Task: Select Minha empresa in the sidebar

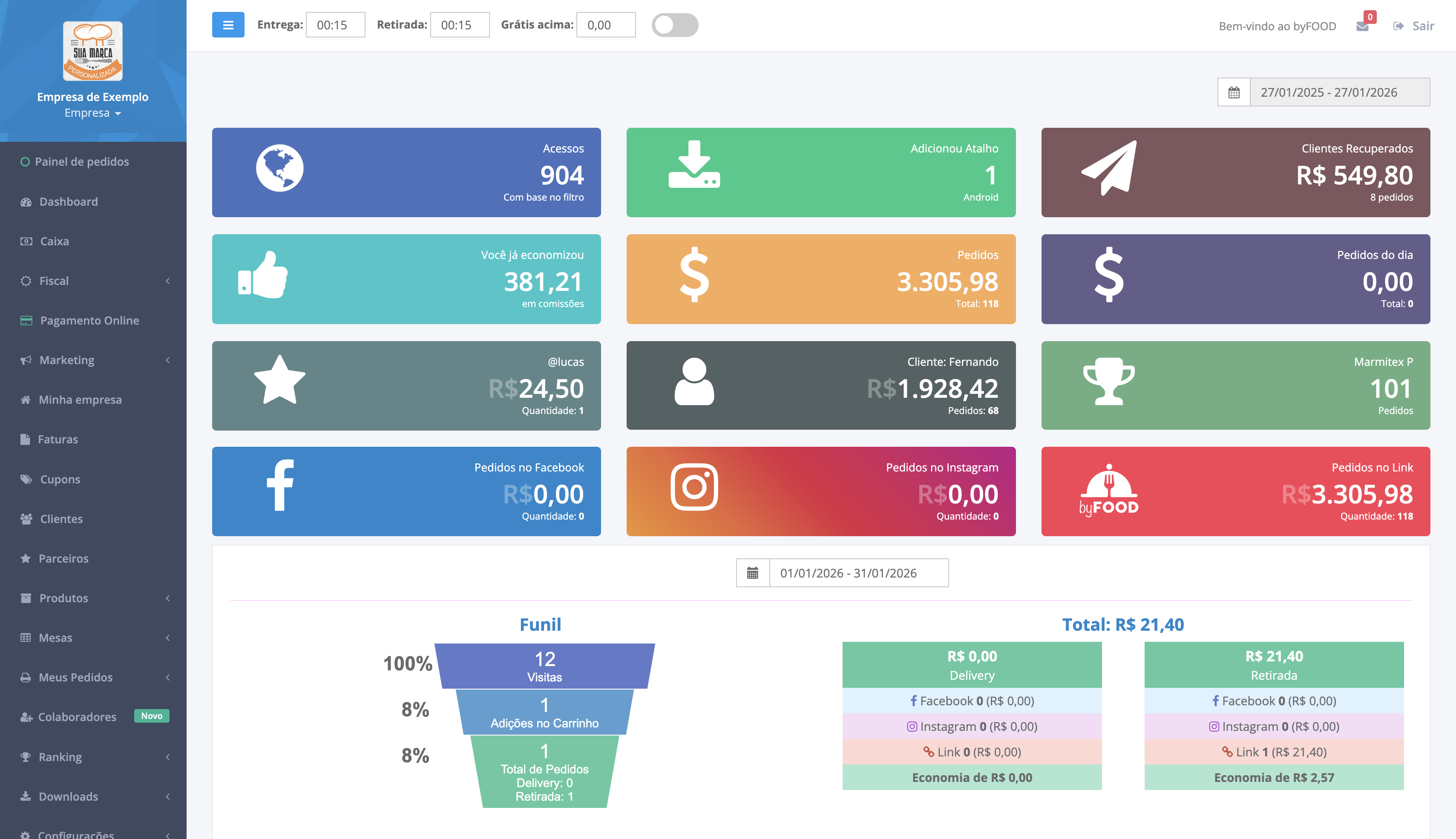Action: coord(80,399)
